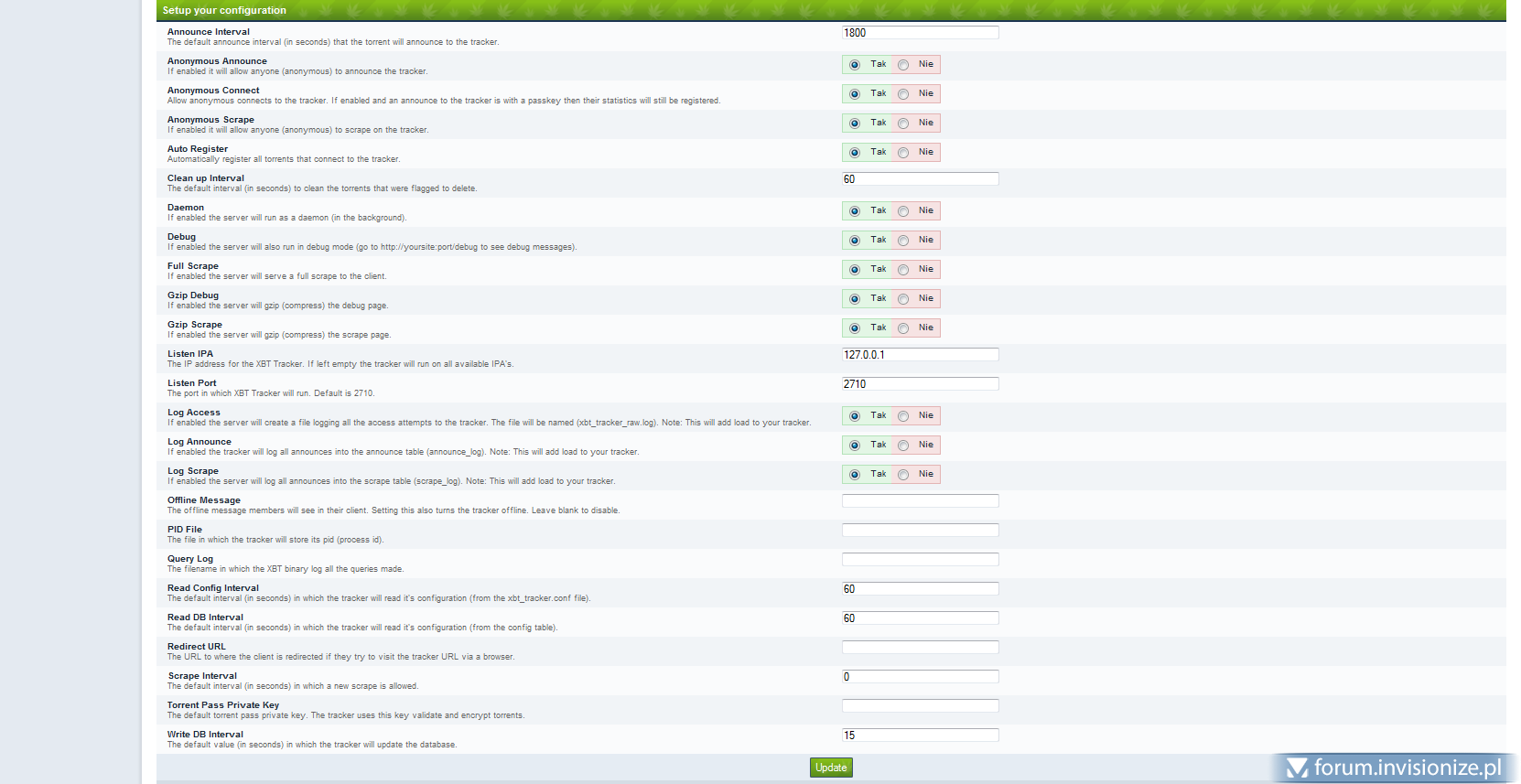Click the Torrent Pass Private Key field
Viewport: 1521px width, 784px height.
pyautogui.click(x=920, y=706)
